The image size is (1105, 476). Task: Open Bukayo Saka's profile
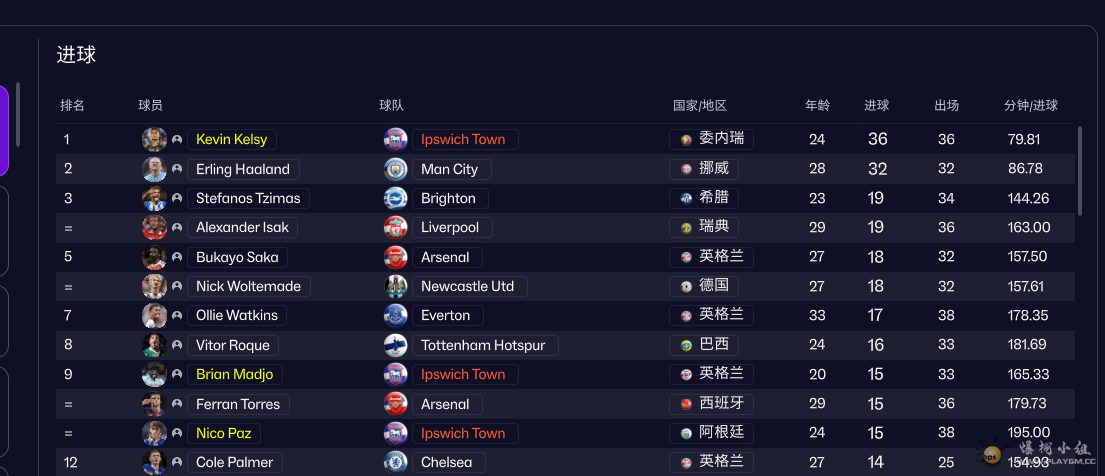(237, 257)
